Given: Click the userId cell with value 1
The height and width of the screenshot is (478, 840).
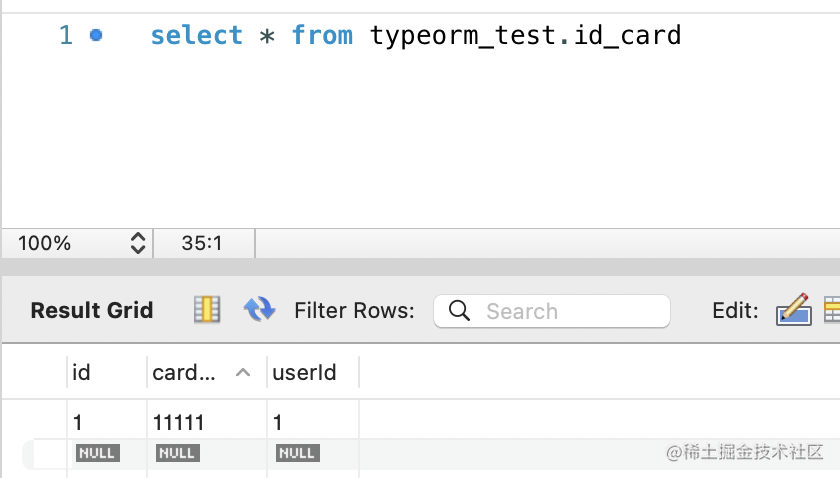Looking at the screenshot, I should click(x=277, y=423).
